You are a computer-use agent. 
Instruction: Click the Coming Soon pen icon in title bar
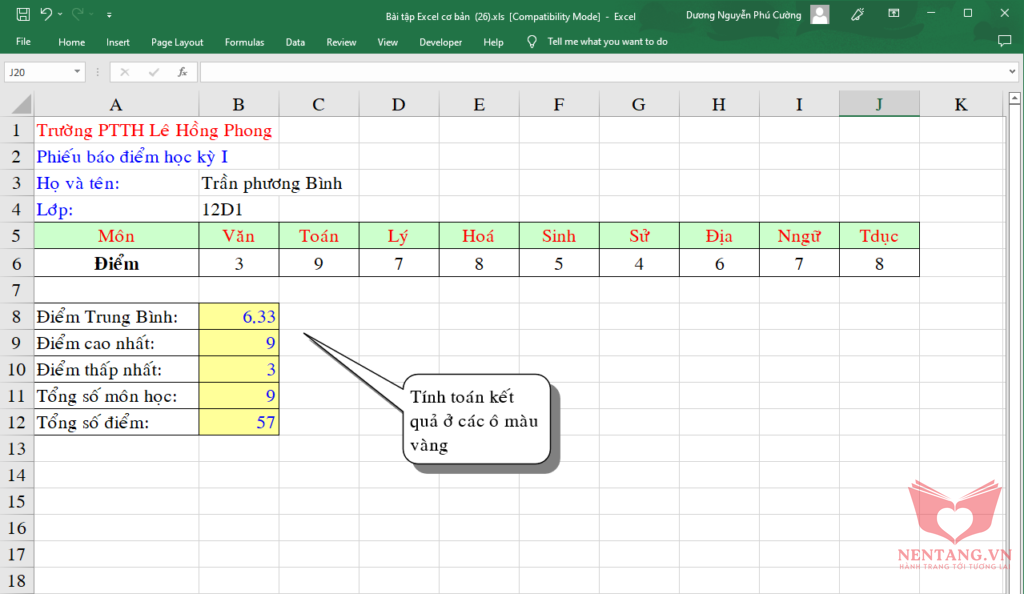857,15
